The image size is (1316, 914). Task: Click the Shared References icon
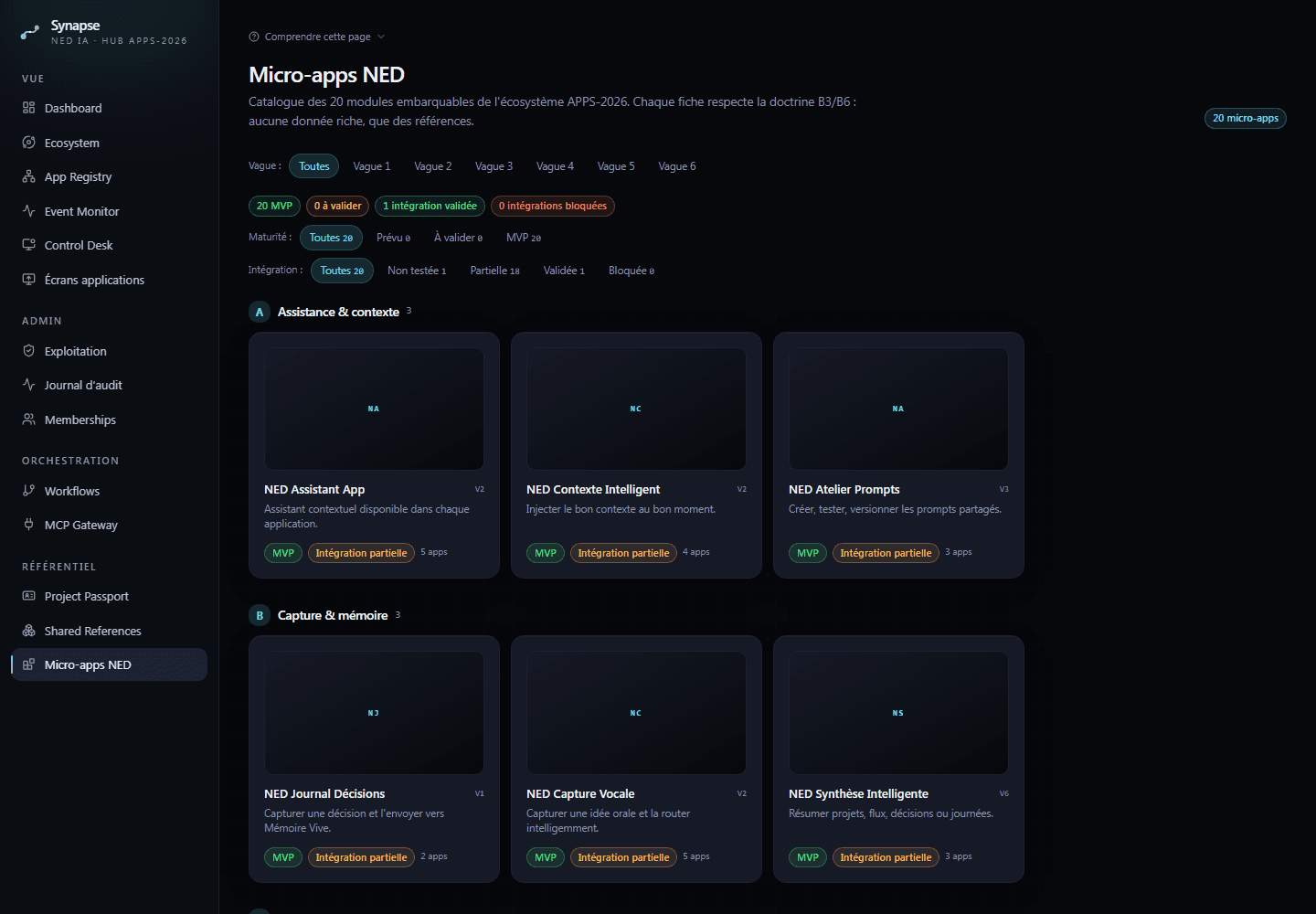pos(28,631)
